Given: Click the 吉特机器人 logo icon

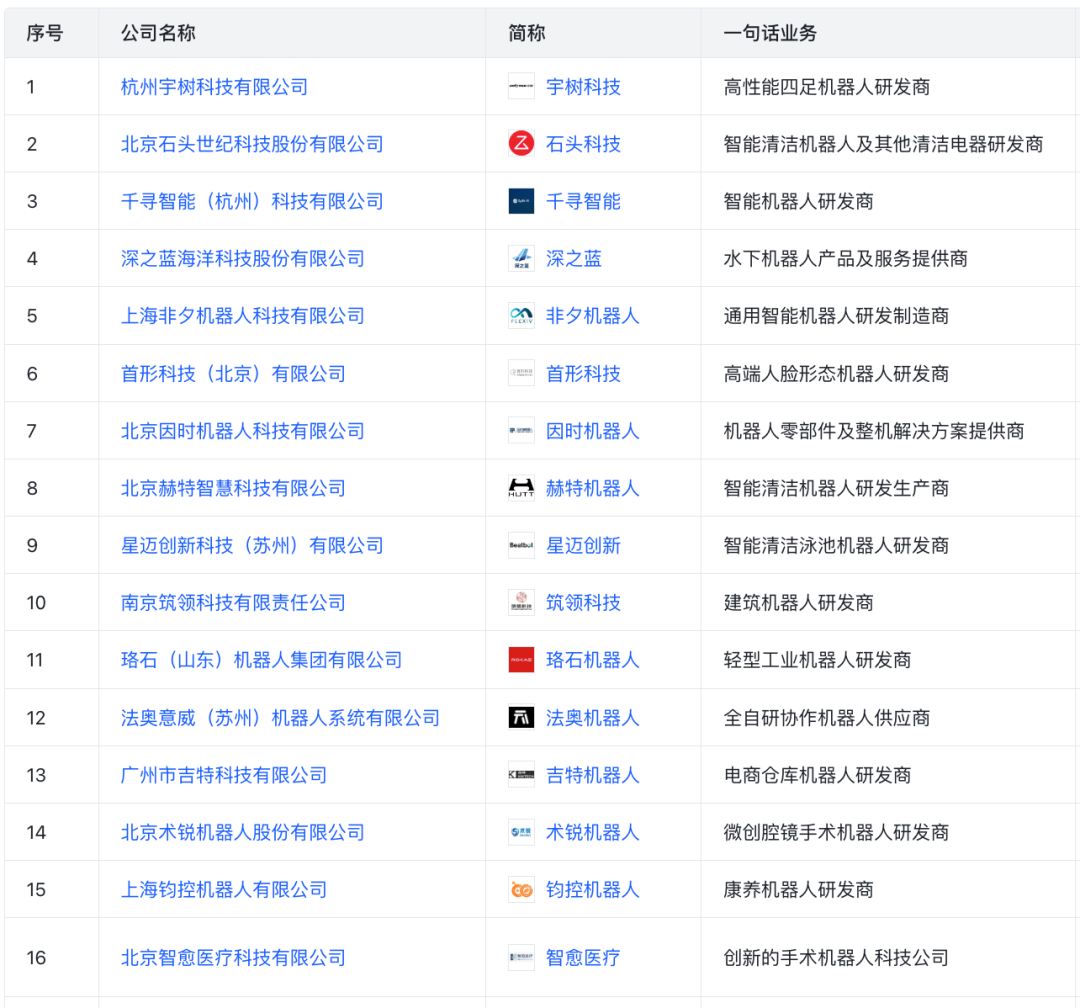Looking at the screenshot, I should click(521, 774).
